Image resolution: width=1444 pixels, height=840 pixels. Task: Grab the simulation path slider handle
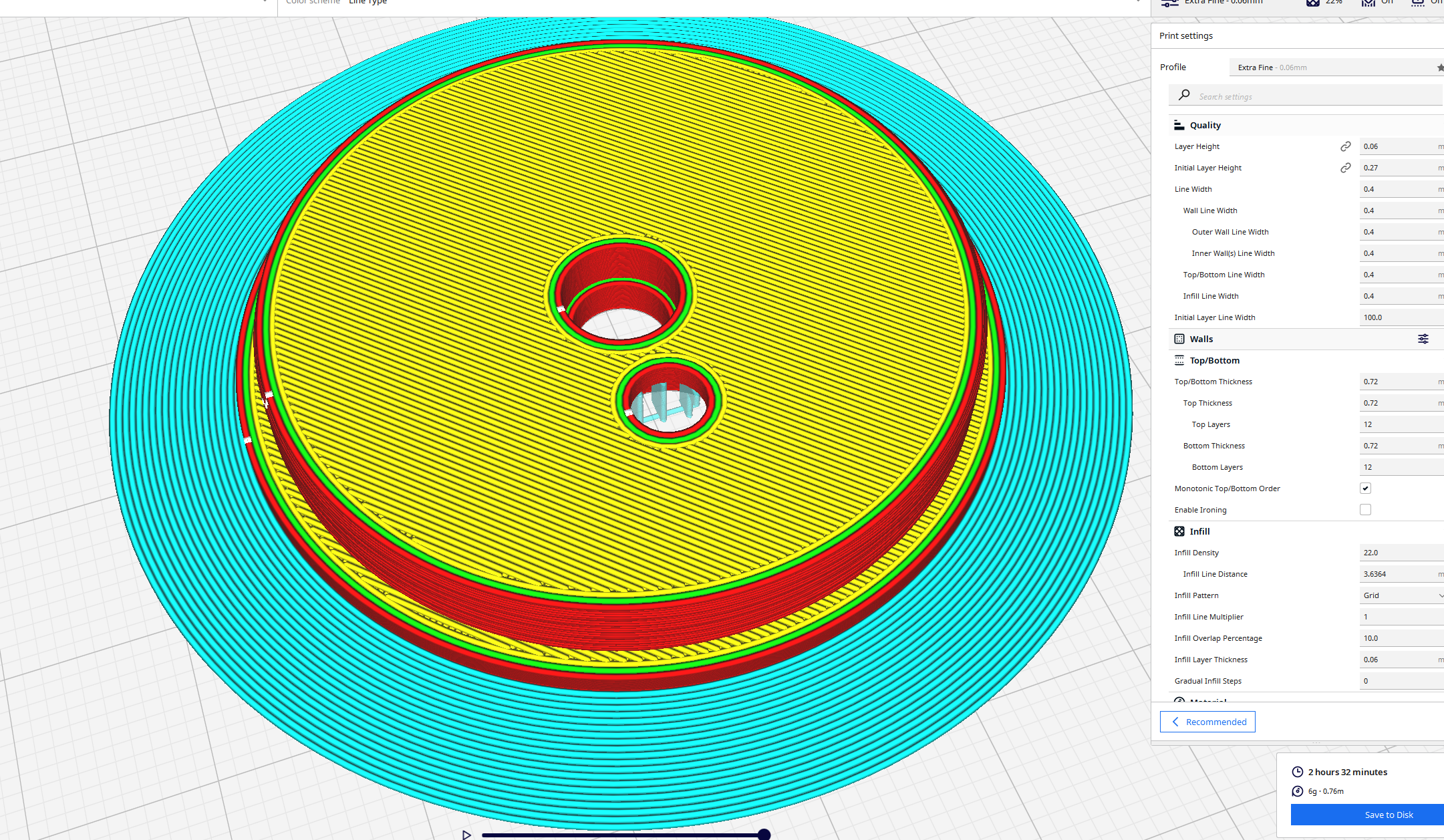764,834
